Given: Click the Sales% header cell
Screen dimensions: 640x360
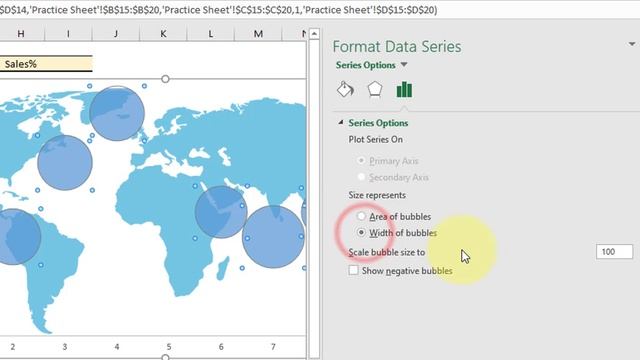Looking at the screenshot, I should click(46, 64).
